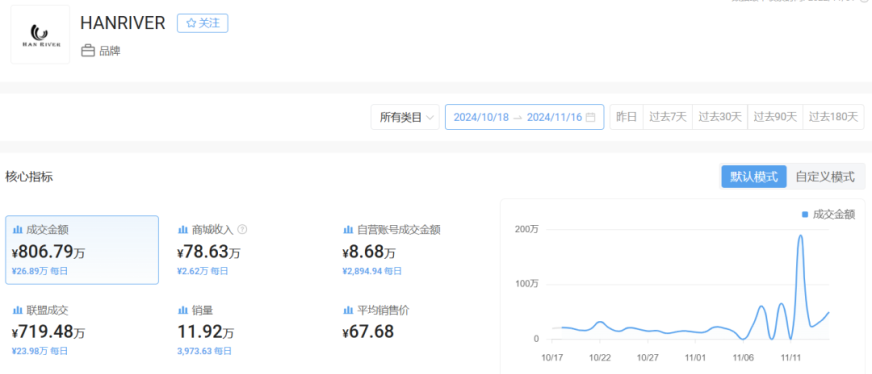Image resolution: width=872 pixels, height=374 pixels.
Task: Click the 200万 y-axis label
Action: tap(528, 229)
